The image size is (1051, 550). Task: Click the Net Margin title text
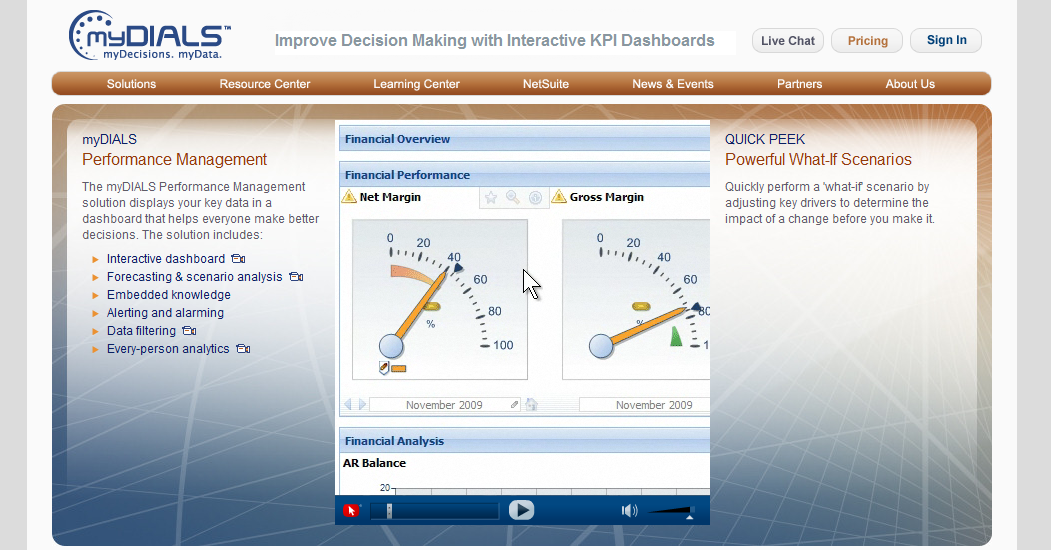click(x=390, y=197)
